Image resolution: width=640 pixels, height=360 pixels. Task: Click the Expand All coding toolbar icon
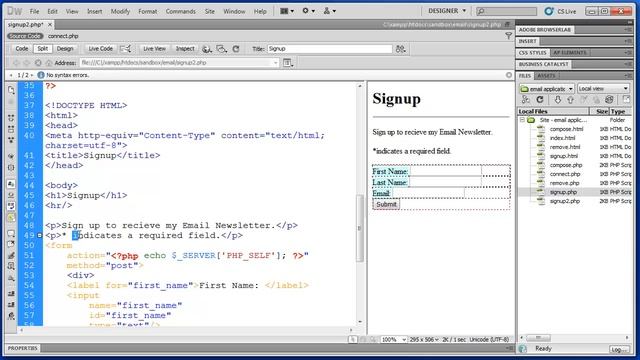(11, 140)
